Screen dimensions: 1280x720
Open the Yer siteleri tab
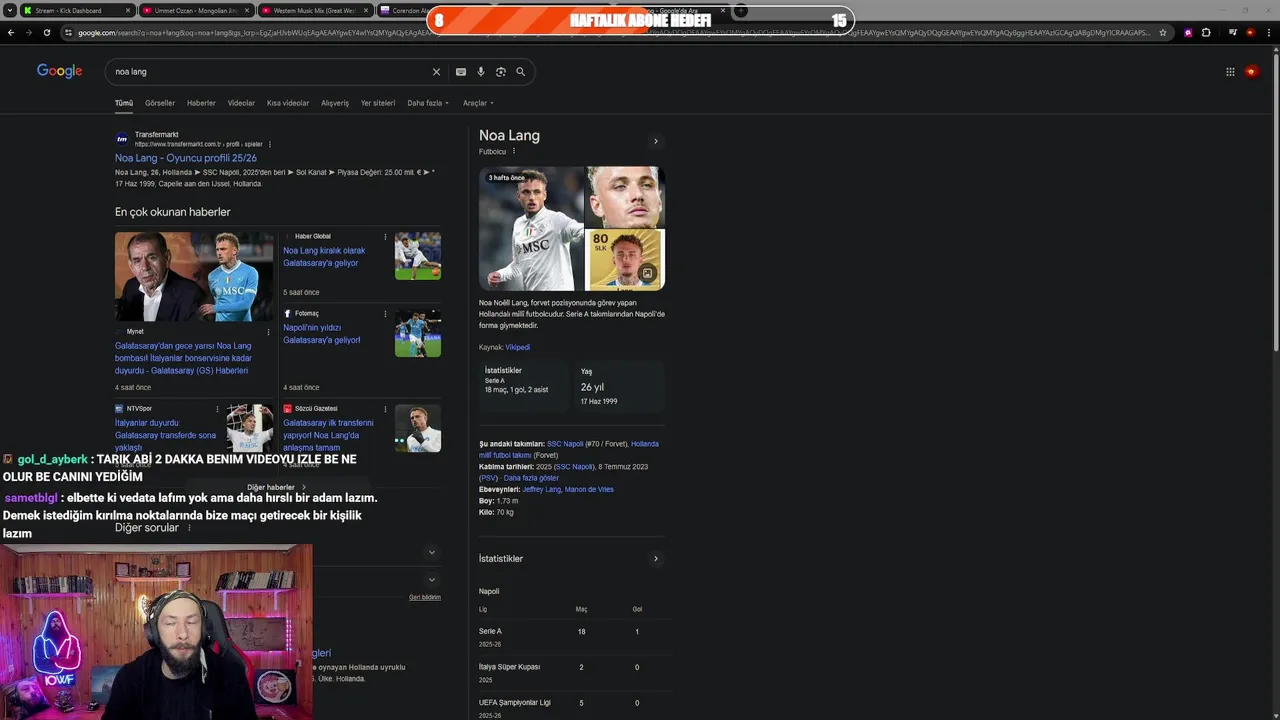[378, 103]
